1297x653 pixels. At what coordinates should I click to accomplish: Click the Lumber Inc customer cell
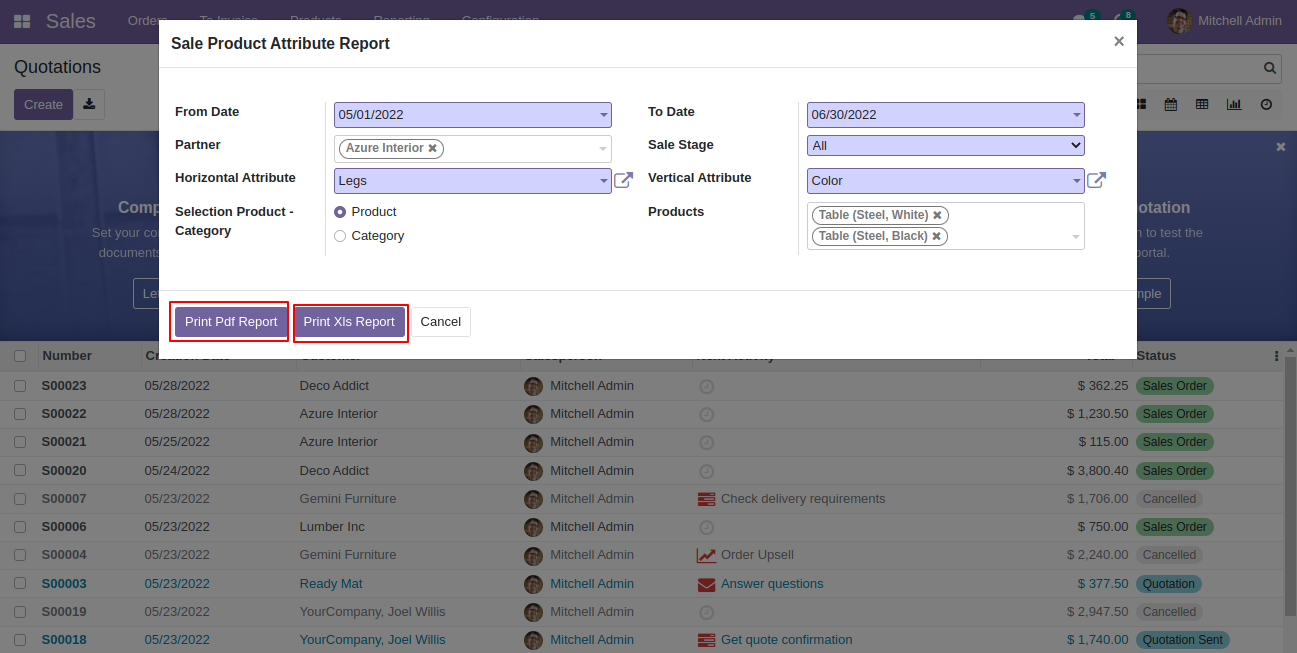coord(332,527)
